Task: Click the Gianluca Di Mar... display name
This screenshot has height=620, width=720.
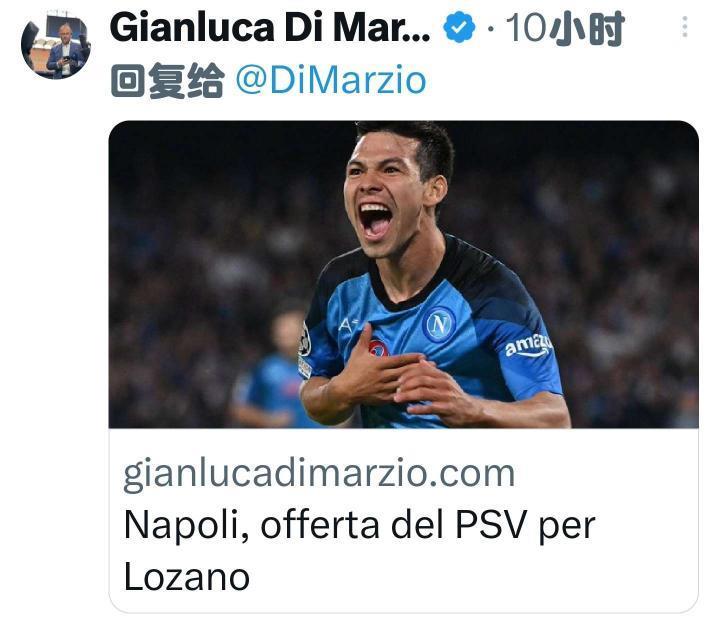Action: (x=270, y=28)
